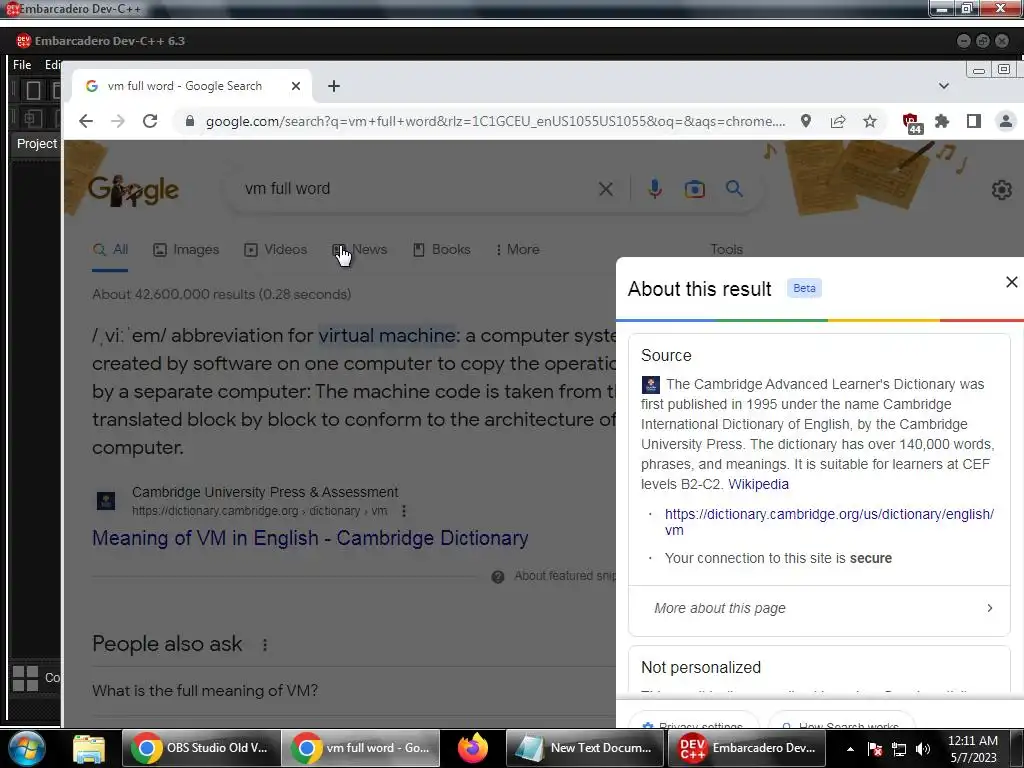Click Cambridge University Press favicon
The image size is (1024, 768).
pos(106,501)
